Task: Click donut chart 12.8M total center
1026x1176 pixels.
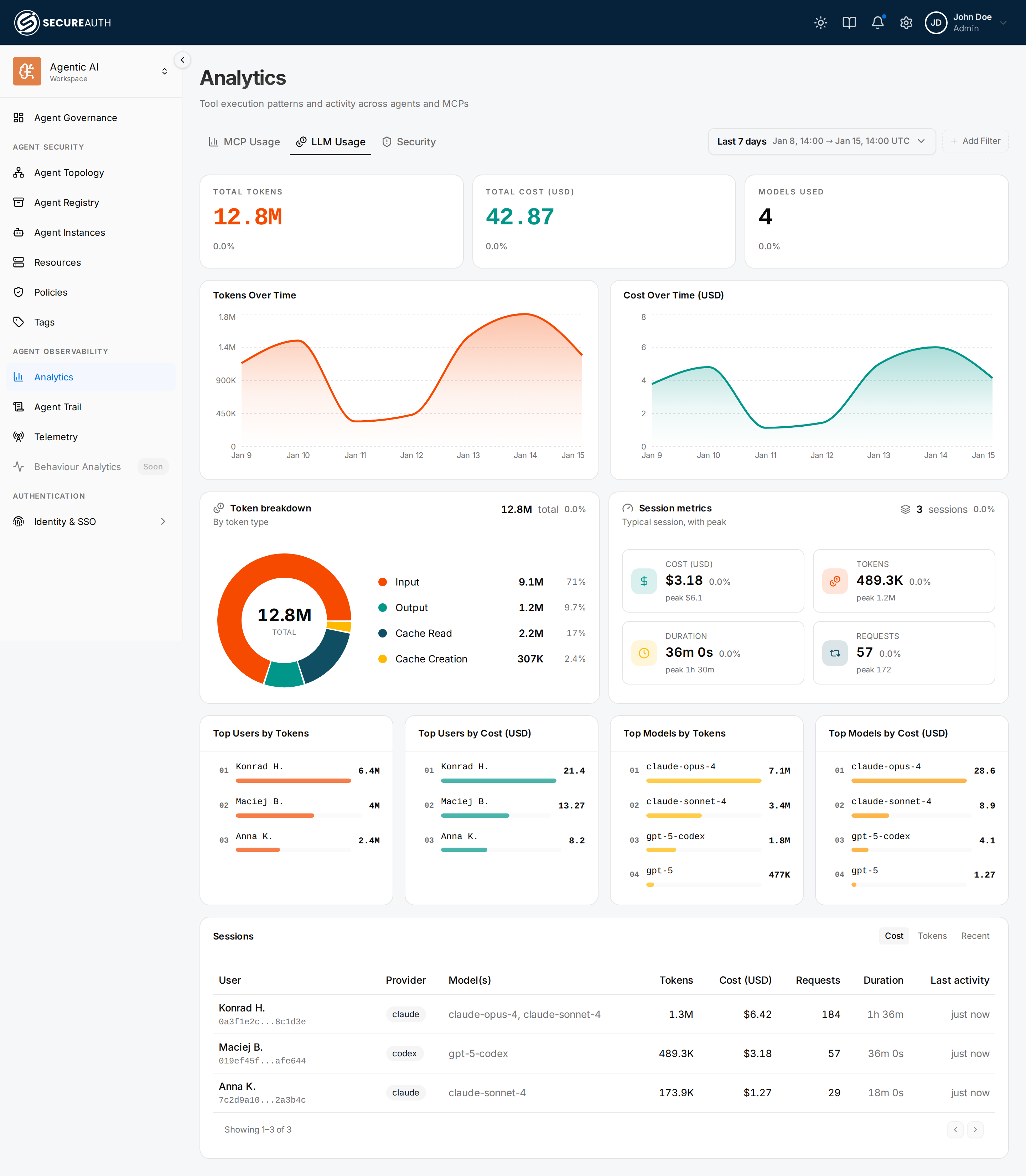Action: point(285,620)
